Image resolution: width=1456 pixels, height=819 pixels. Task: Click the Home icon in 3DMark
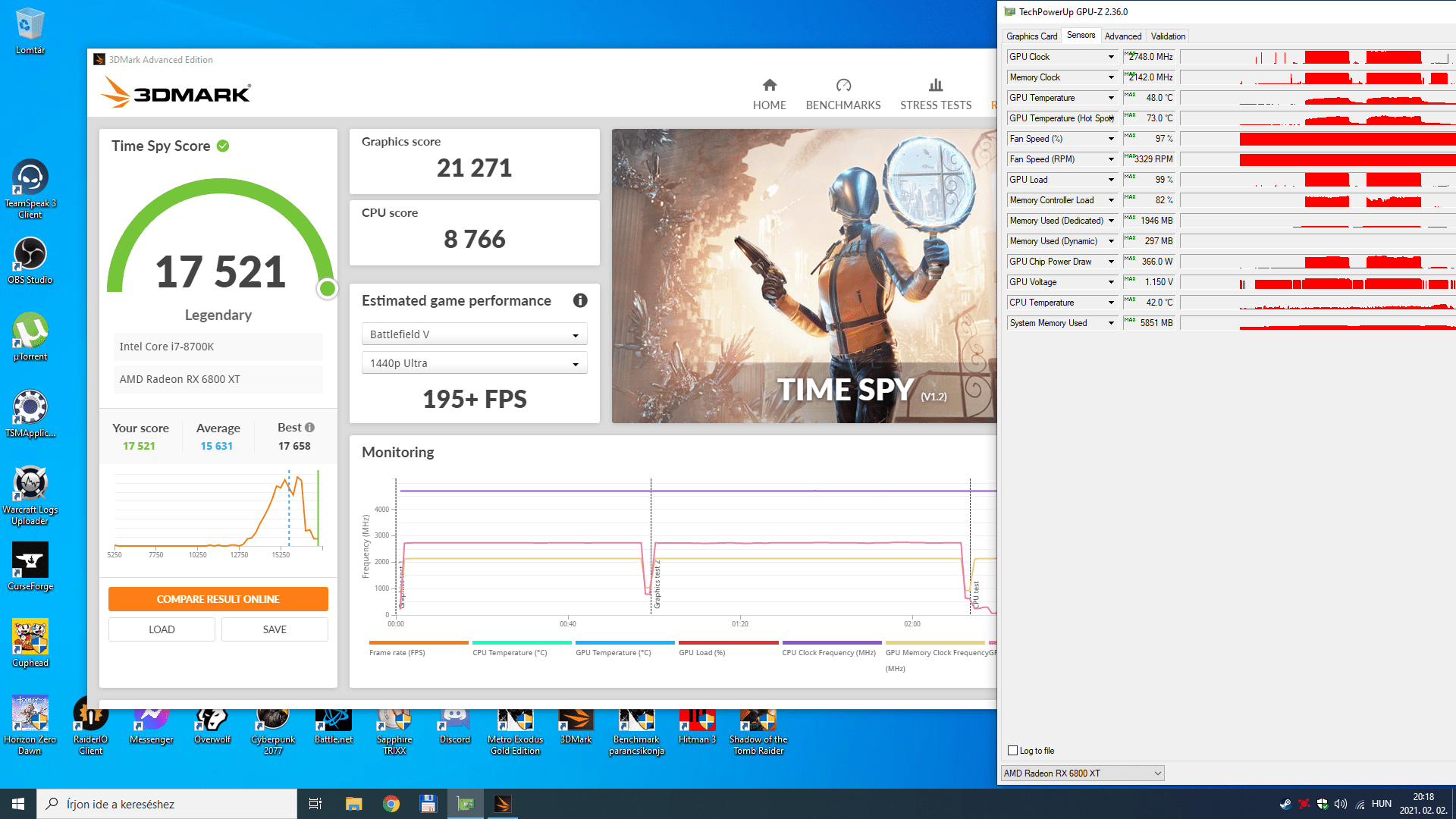[x=769, y=85]
